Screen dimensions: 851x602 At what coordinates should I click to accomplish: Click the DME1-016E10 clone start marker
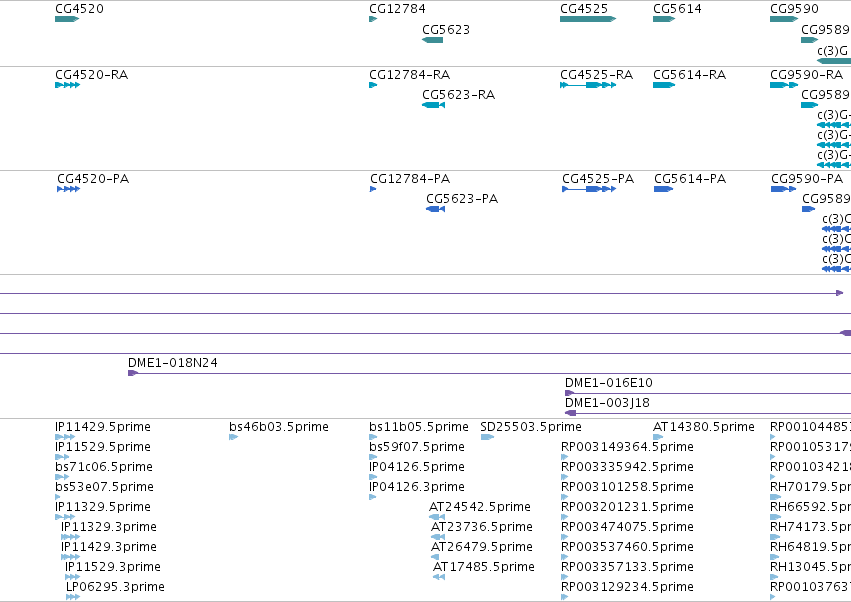coord(569,393)
